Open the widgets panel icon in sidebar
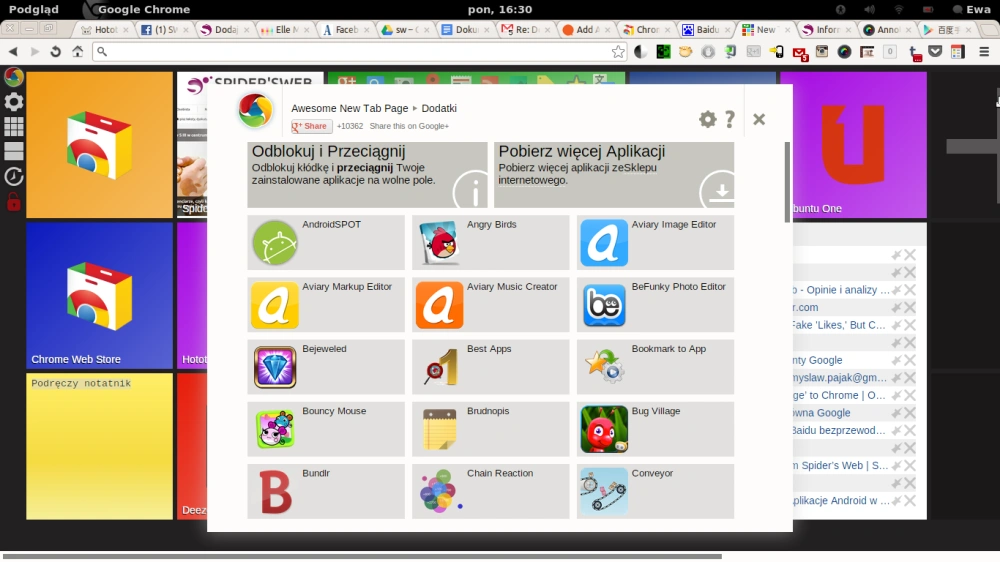This screenshot has height=562, width=1000. coord(13,151)
